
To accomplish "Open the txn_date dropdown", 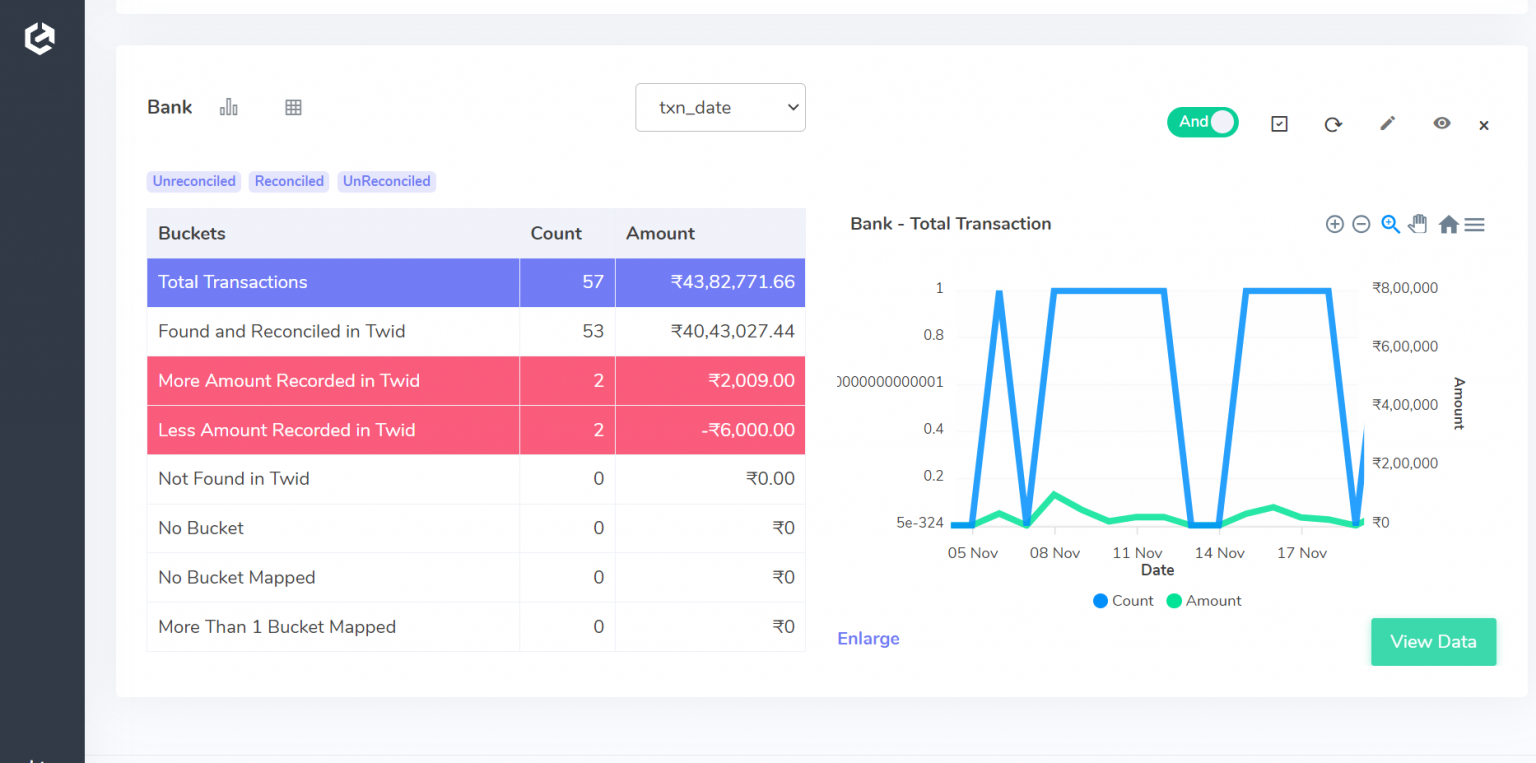I will tap(720, 107).
